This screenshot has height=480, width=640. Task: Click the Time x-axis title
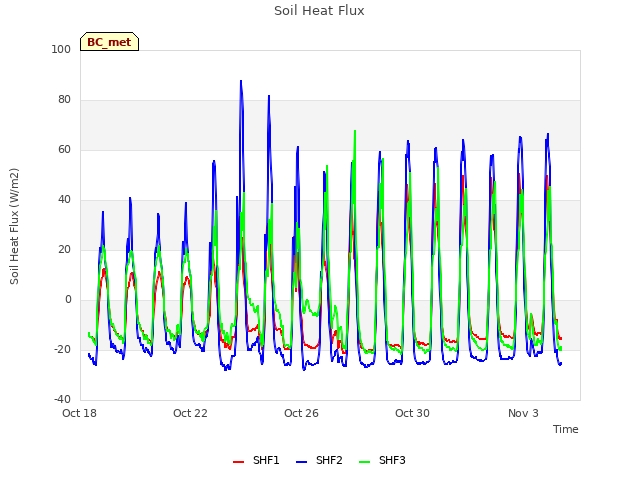[566, 429]
